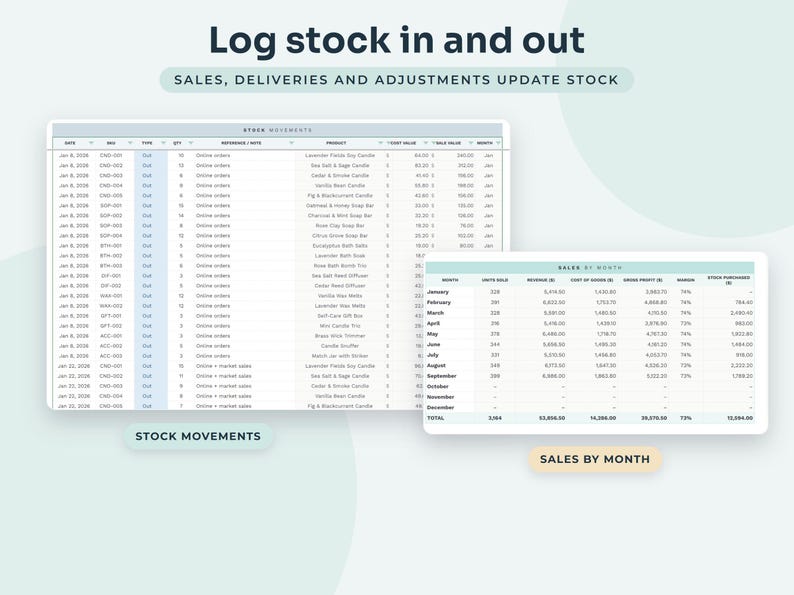Open the Cost Value filter arrow

tap(425, 143)
